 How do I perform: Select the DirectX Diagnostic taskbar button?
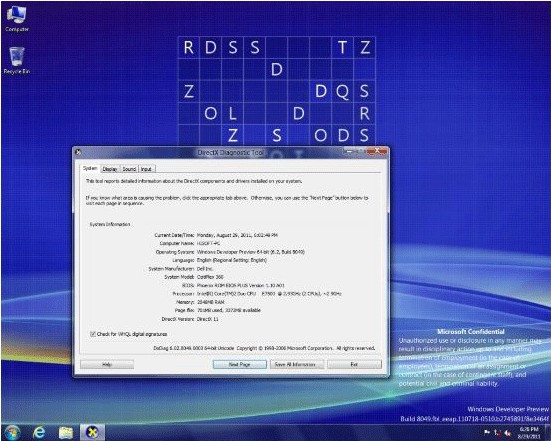(92, 433)
